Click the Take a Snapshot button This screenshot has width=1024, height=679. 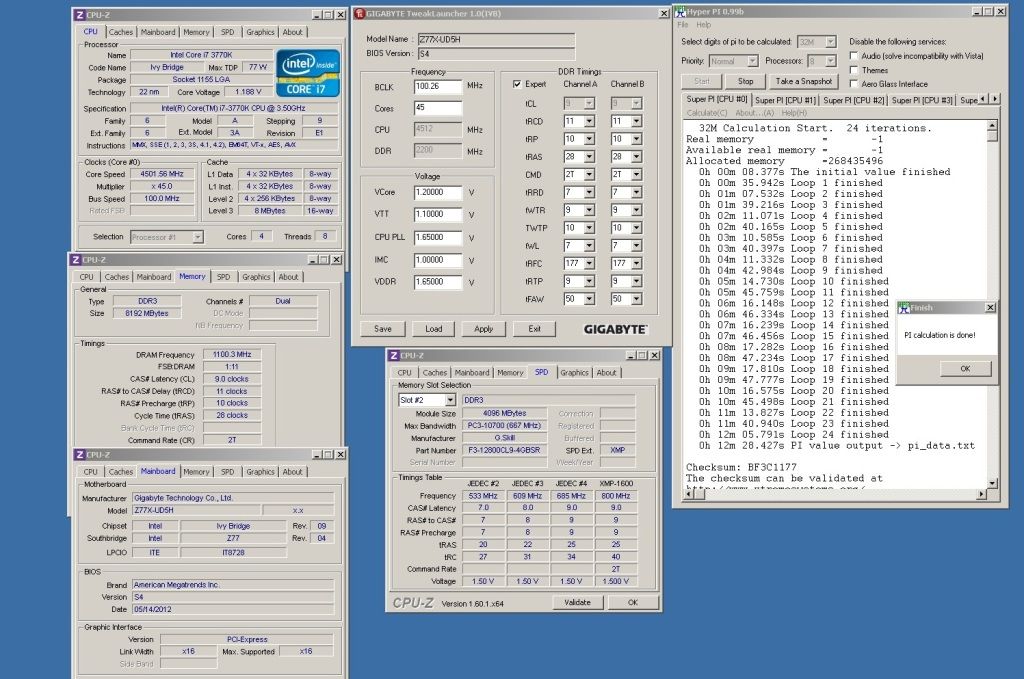click(803, 81)
